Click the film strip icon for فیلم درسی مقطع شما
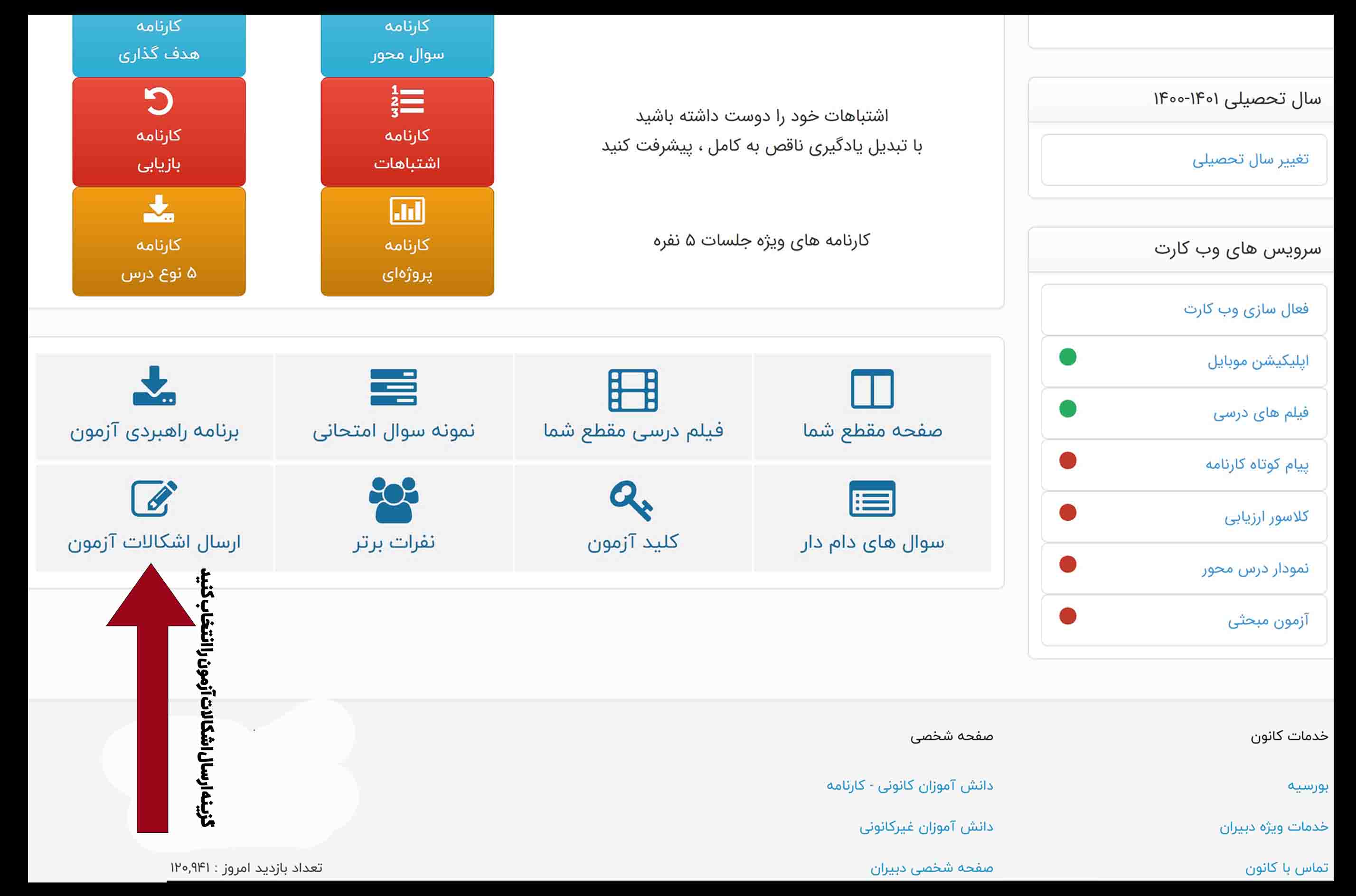 click(x=633, y=390)
